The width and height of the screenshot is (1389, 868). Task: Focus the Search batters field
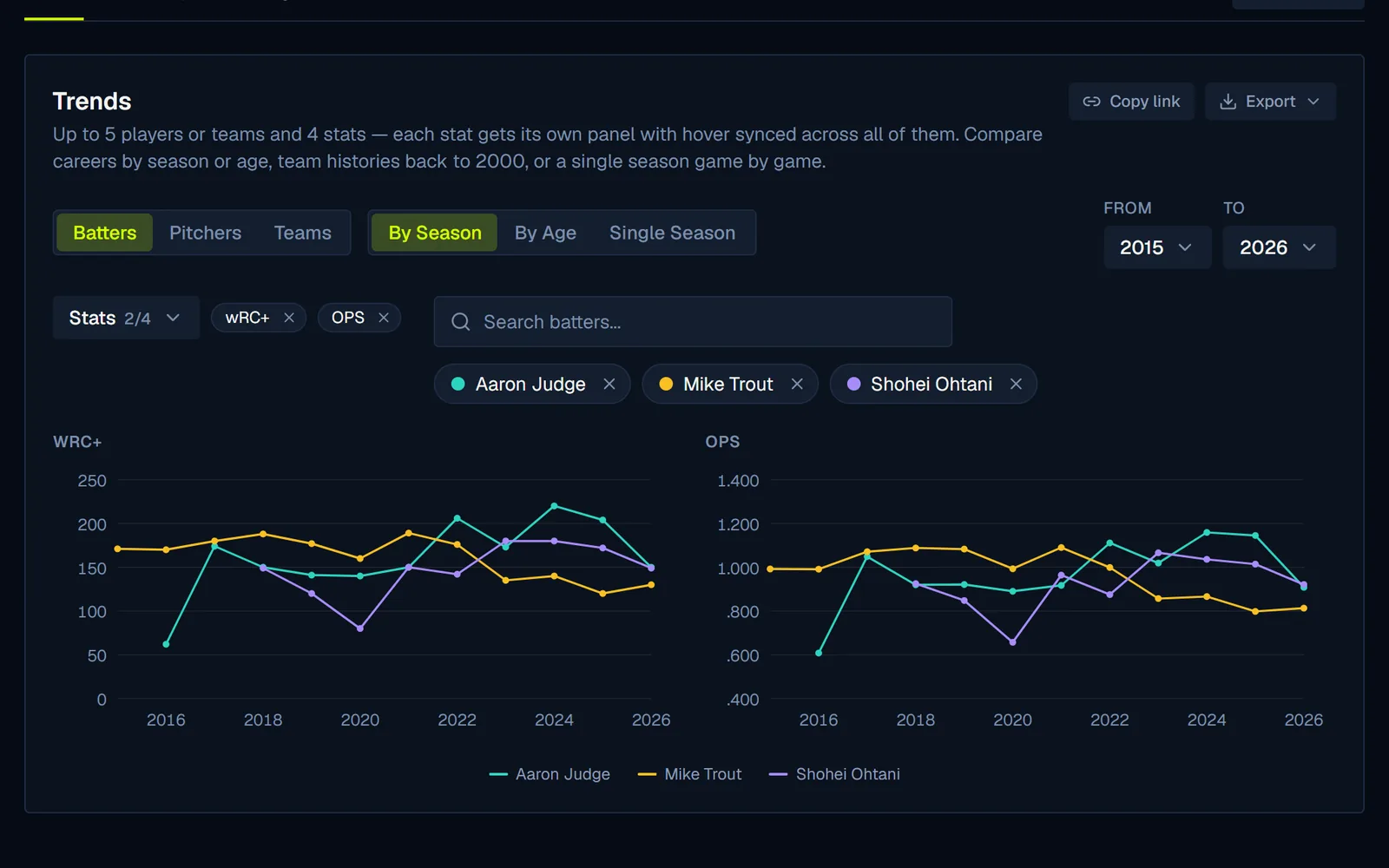point(693,322)
